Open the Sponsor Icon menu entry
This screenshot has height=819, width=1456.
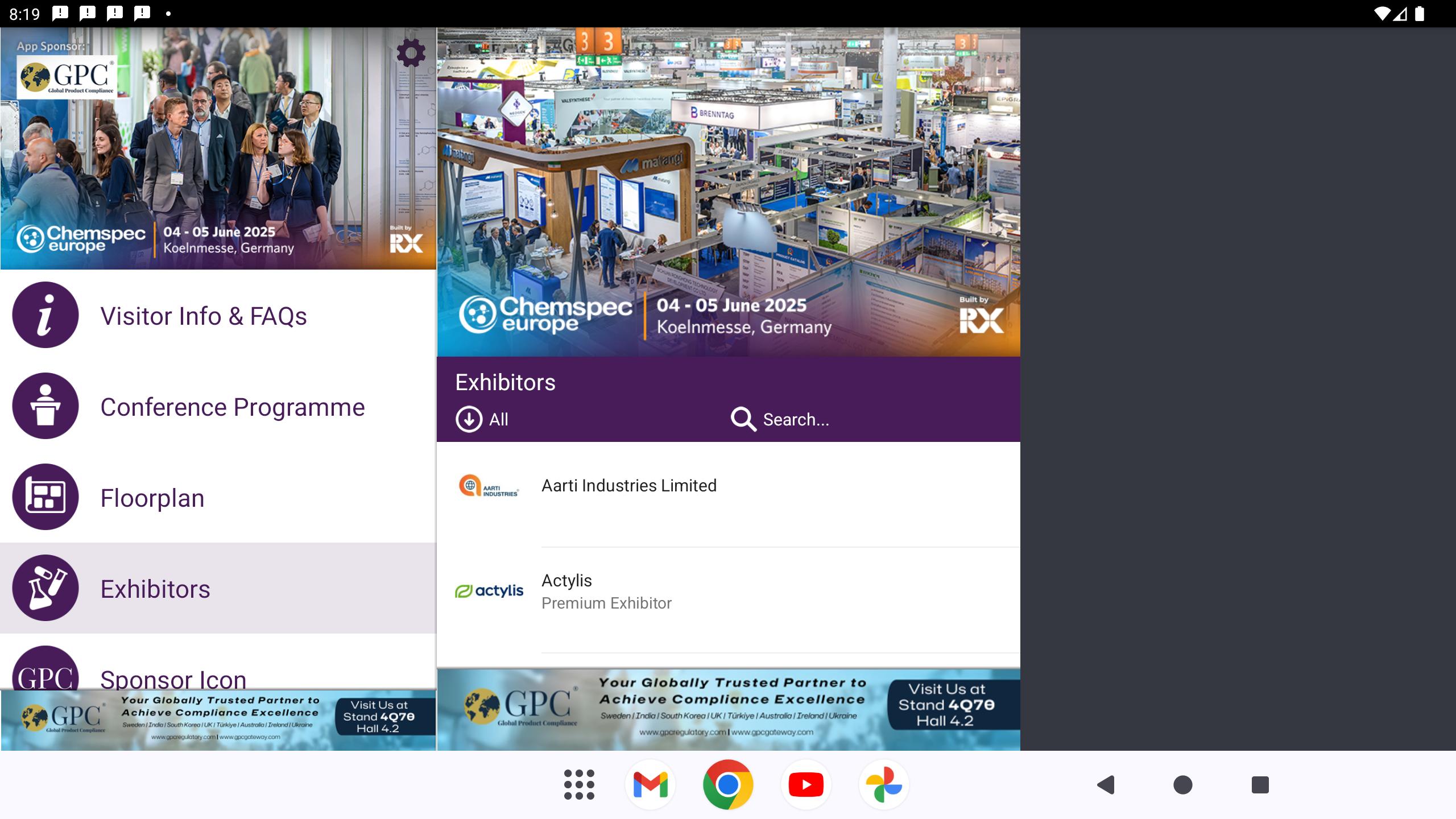click(218, 662)
